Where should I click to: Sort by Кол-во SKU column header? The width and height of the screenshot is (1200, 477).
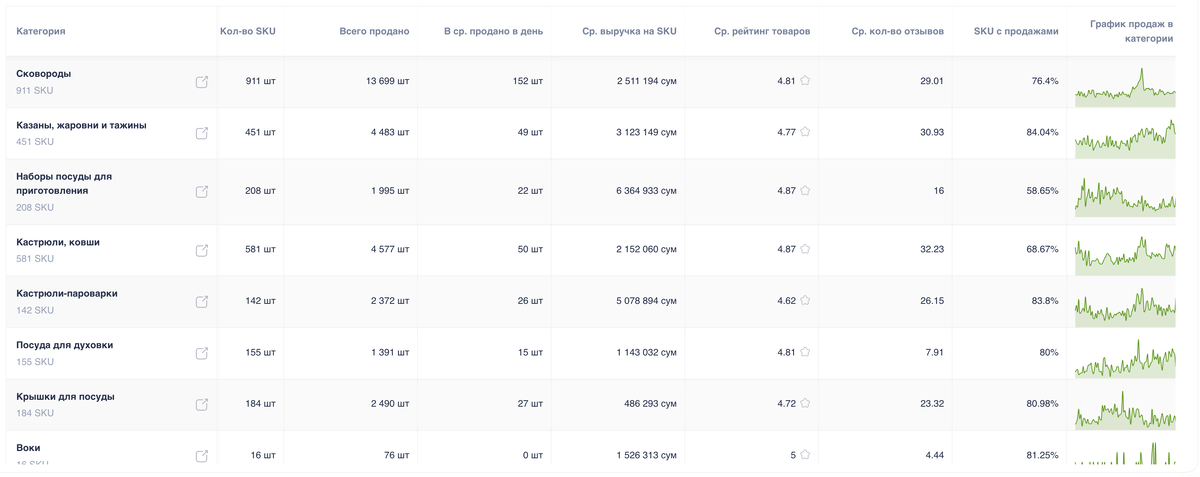tap(248, 31)
